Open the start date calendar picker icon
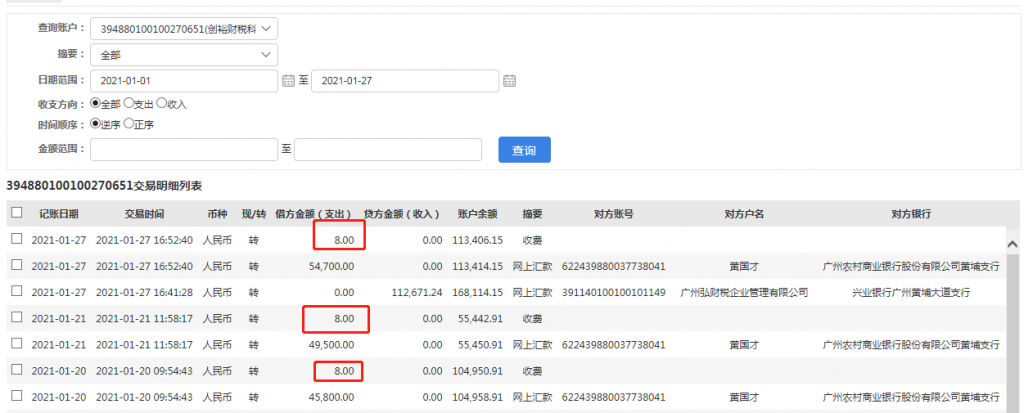This screenshot has width=1024, height=413. pyautogui.click(x=288, y=80)
